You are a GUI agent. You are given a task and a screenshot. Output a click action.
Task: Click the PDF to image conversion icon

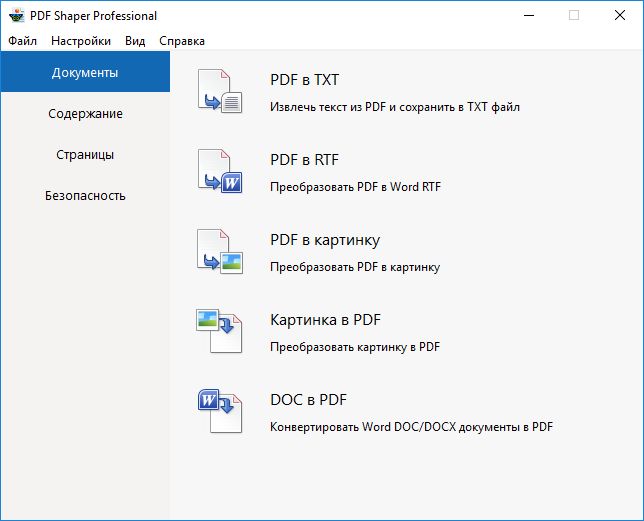coord(220,252)
